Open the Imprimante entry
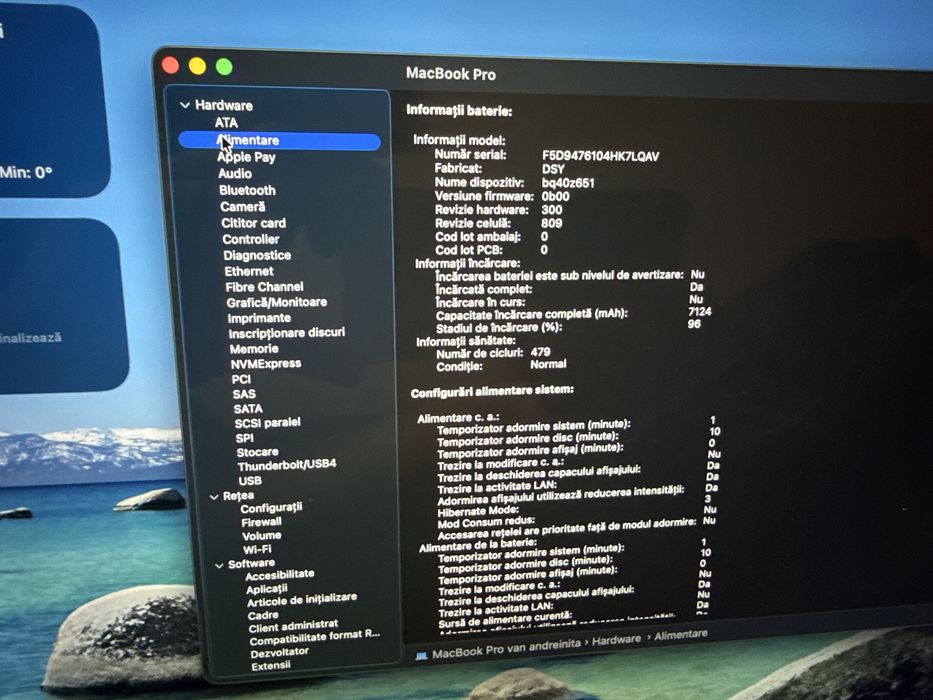 coord(259,318)
